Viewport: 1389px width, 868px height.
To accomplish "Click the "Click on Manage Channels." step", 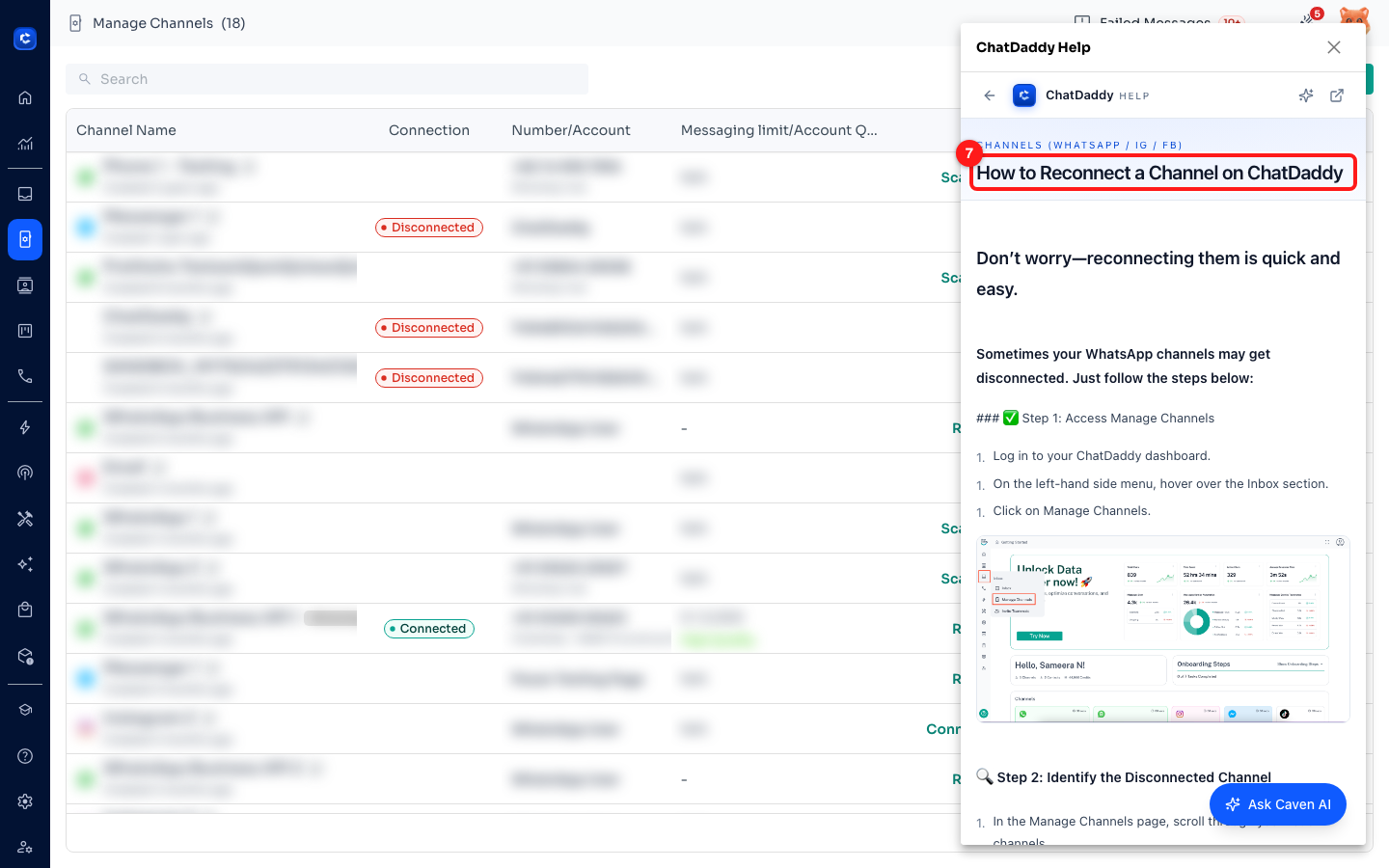I will coord(1072,511).
